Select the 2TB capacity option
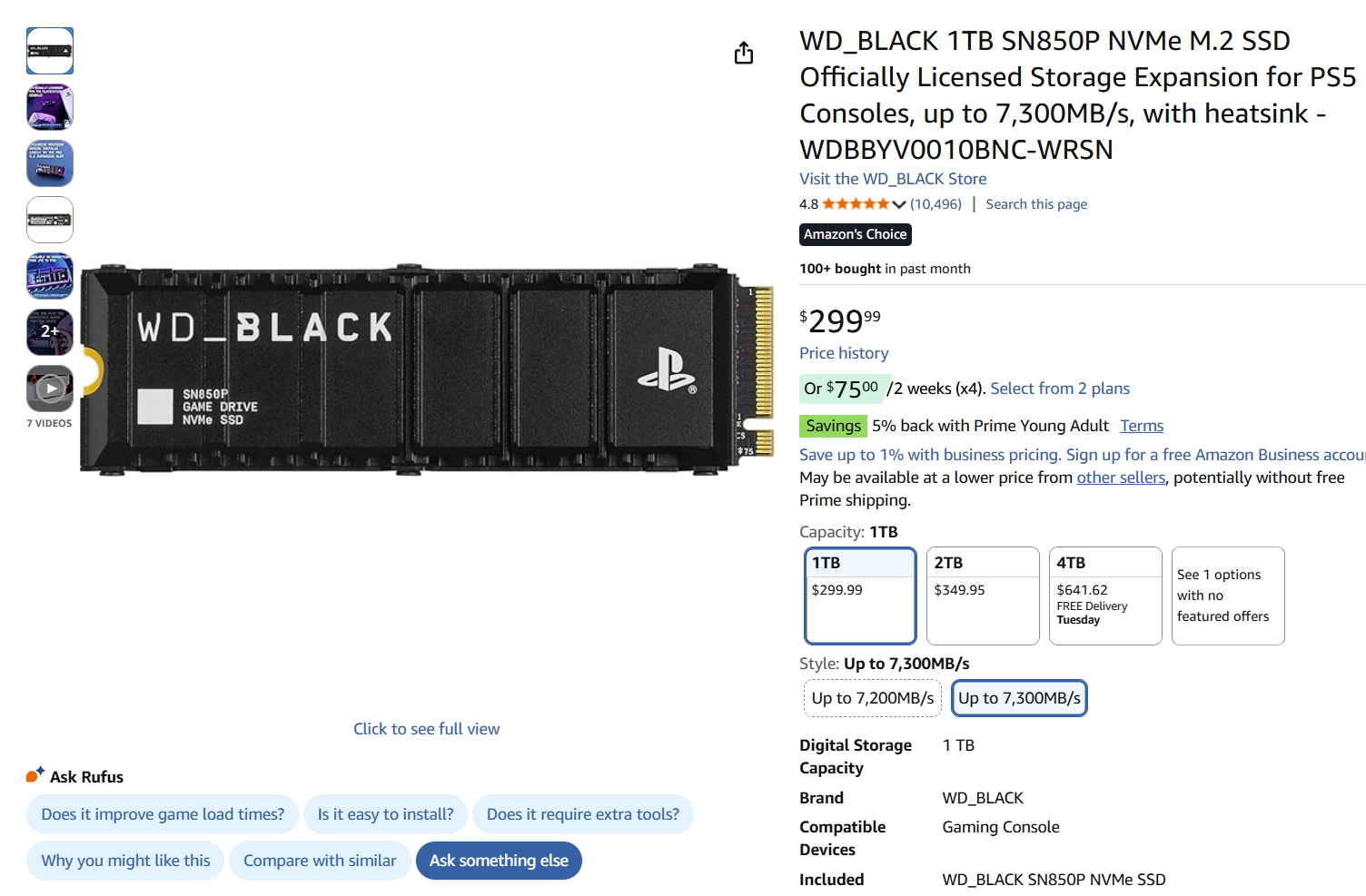 point(983,595)
